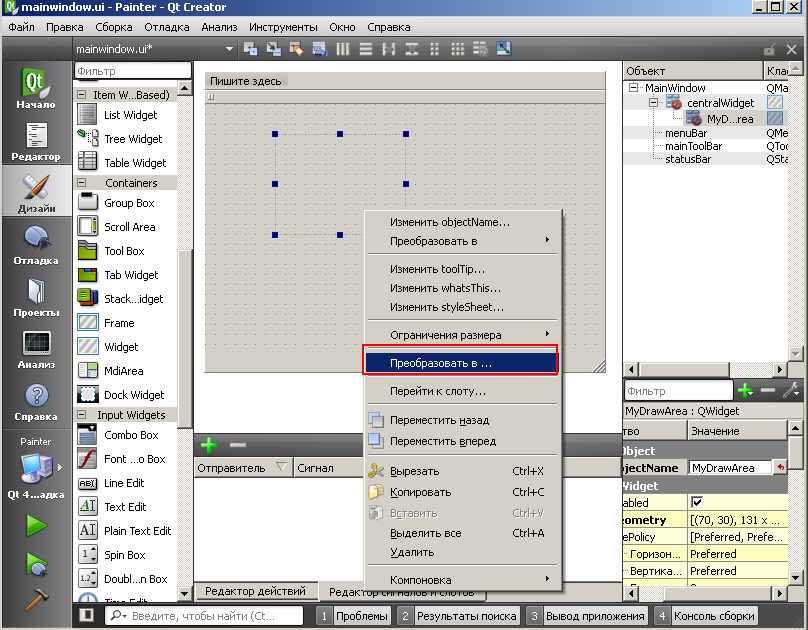The height and width of the screenshot is (630, 808).
Task: Open the Проблемы output pane
Action: tap(353, 616)
